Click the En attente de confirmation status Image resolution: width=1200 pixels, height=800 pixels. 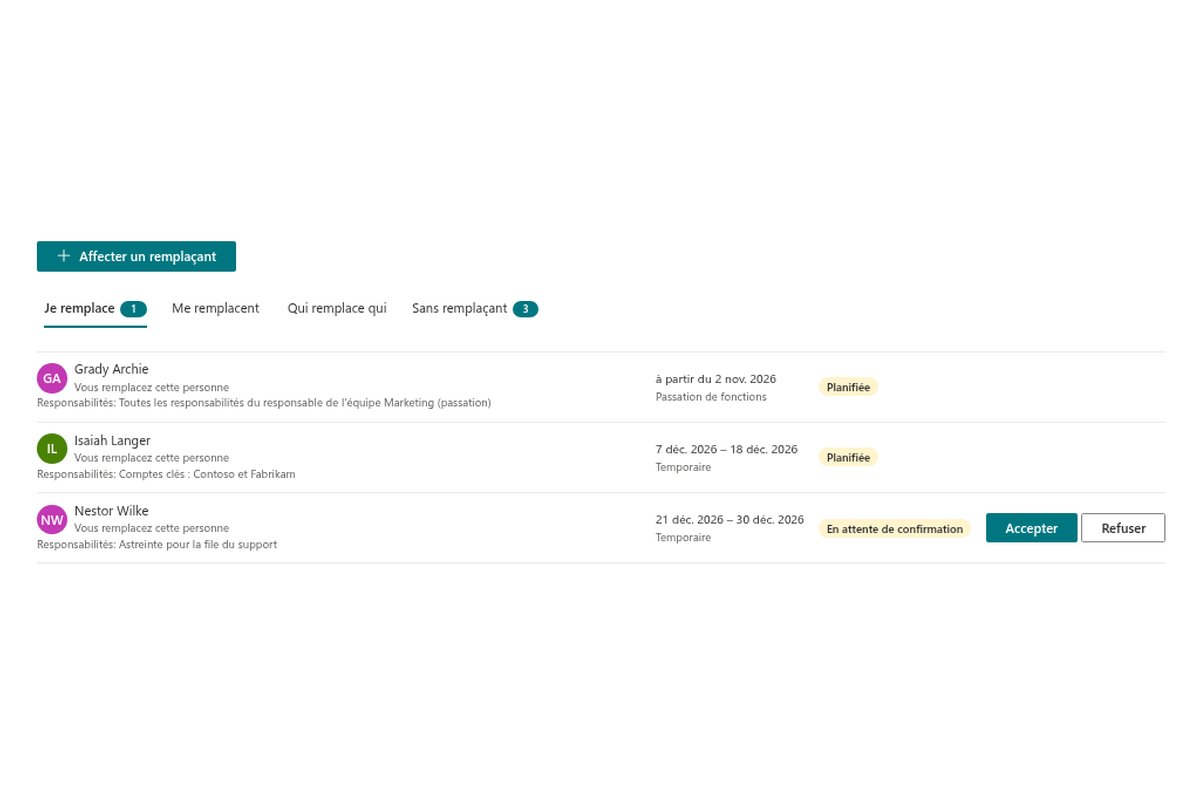tap(894, 529)
